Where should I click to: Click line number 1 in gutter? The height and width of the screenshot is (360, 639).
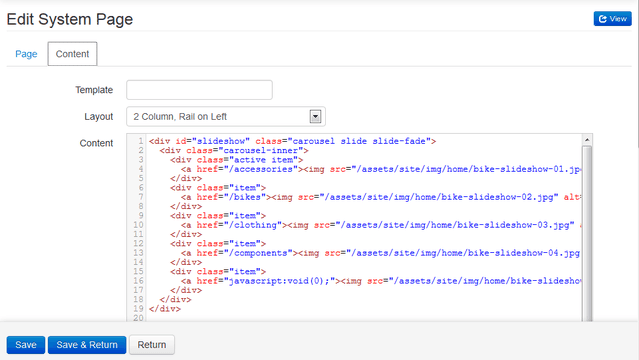coord(141,141)
